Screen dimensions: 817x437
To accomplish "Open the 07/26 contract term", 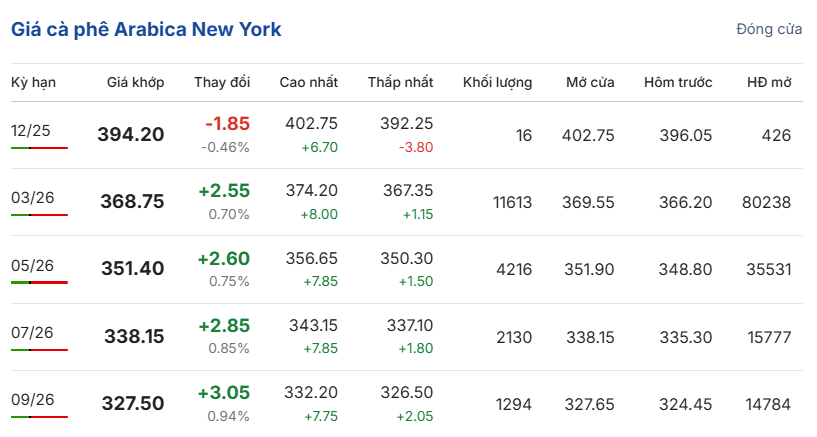I will point(32,332).
